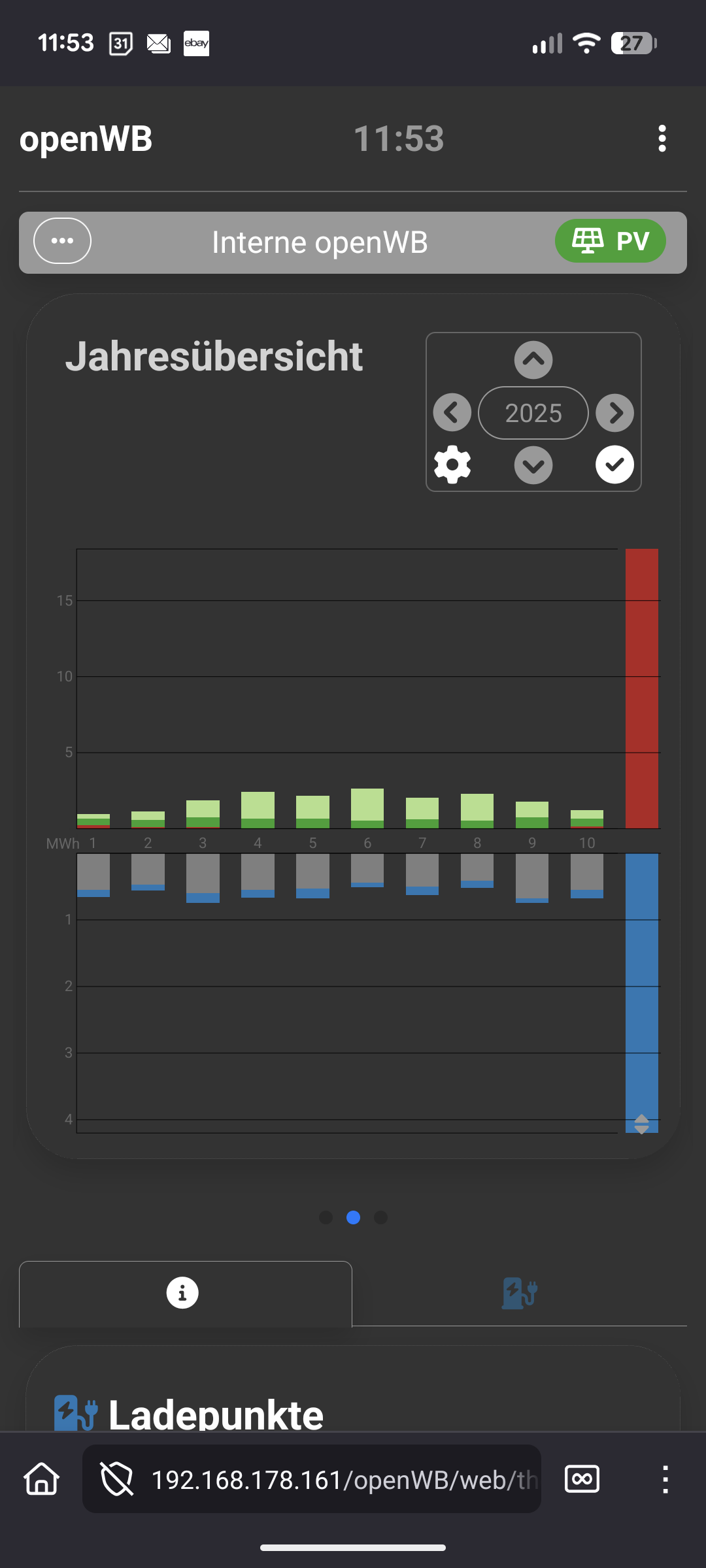Open the charge point plug tab

coord(519,1294)
